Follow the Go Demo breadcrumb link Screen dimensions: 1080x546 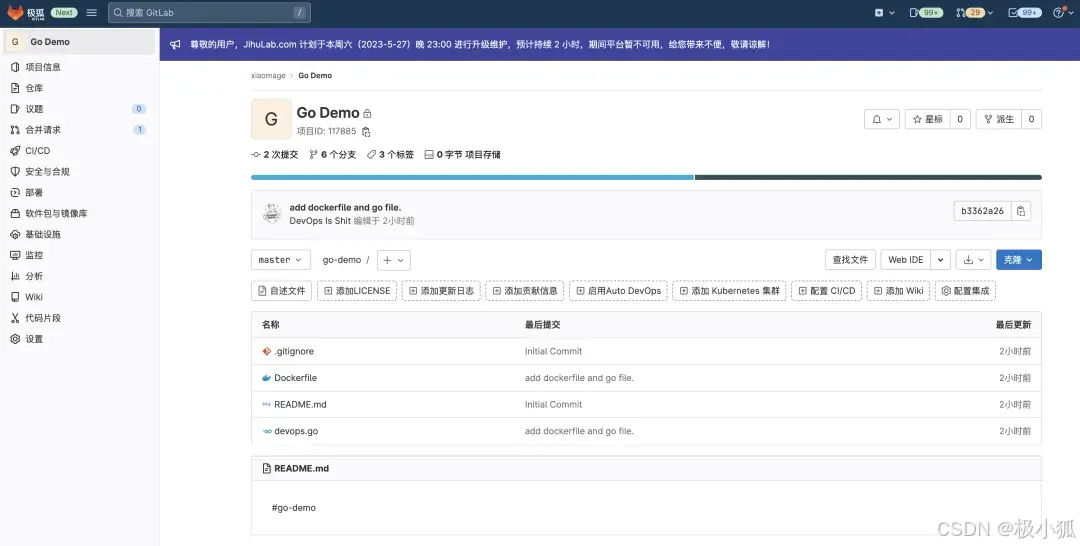(x=315, y=76)
